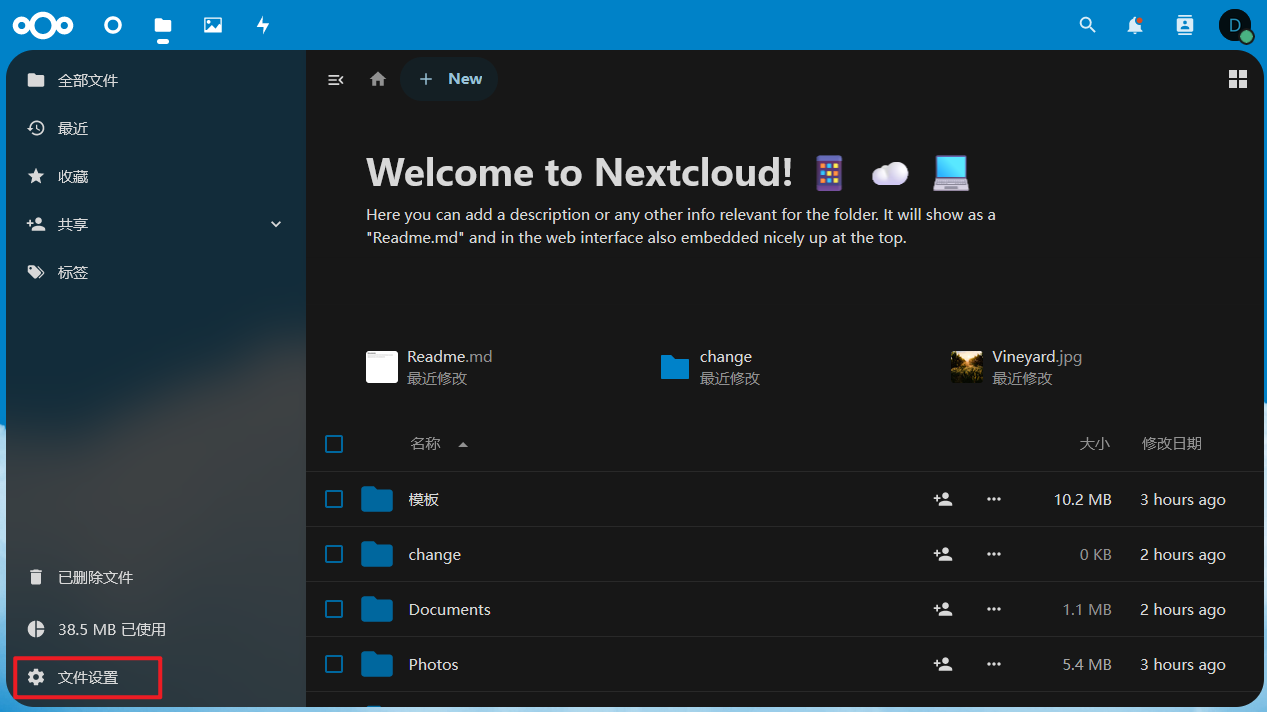The image size is (1267, 712).
Task: Open the Documents folder name
Action: tap(450, 609)
